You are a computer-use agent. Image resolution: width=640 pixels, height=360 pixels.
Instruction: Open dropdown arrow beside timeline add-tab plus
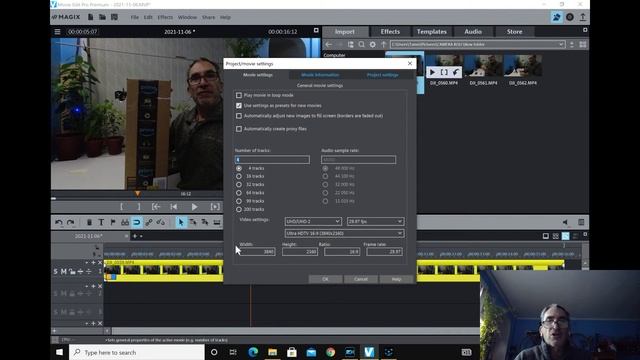(x=141, y=236)
